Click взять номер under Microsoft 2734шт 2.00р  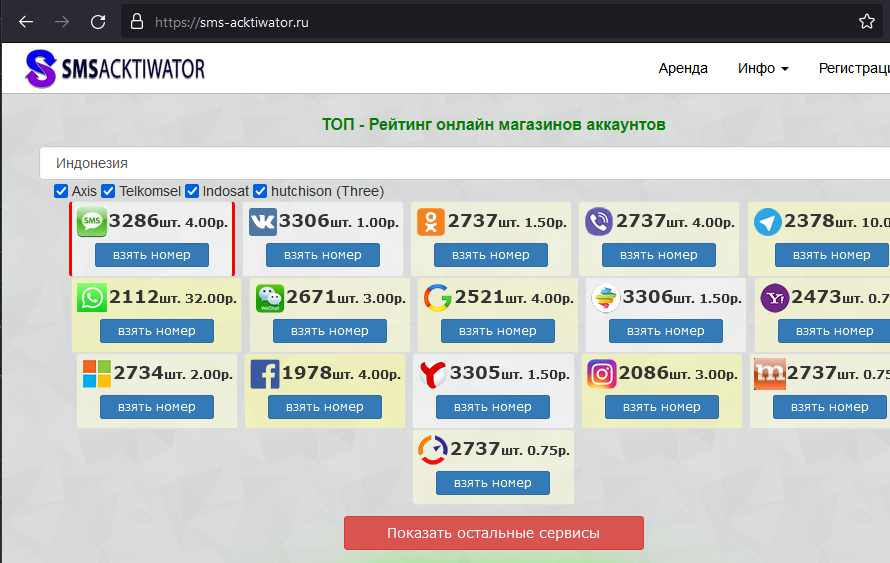coord(157,407)
